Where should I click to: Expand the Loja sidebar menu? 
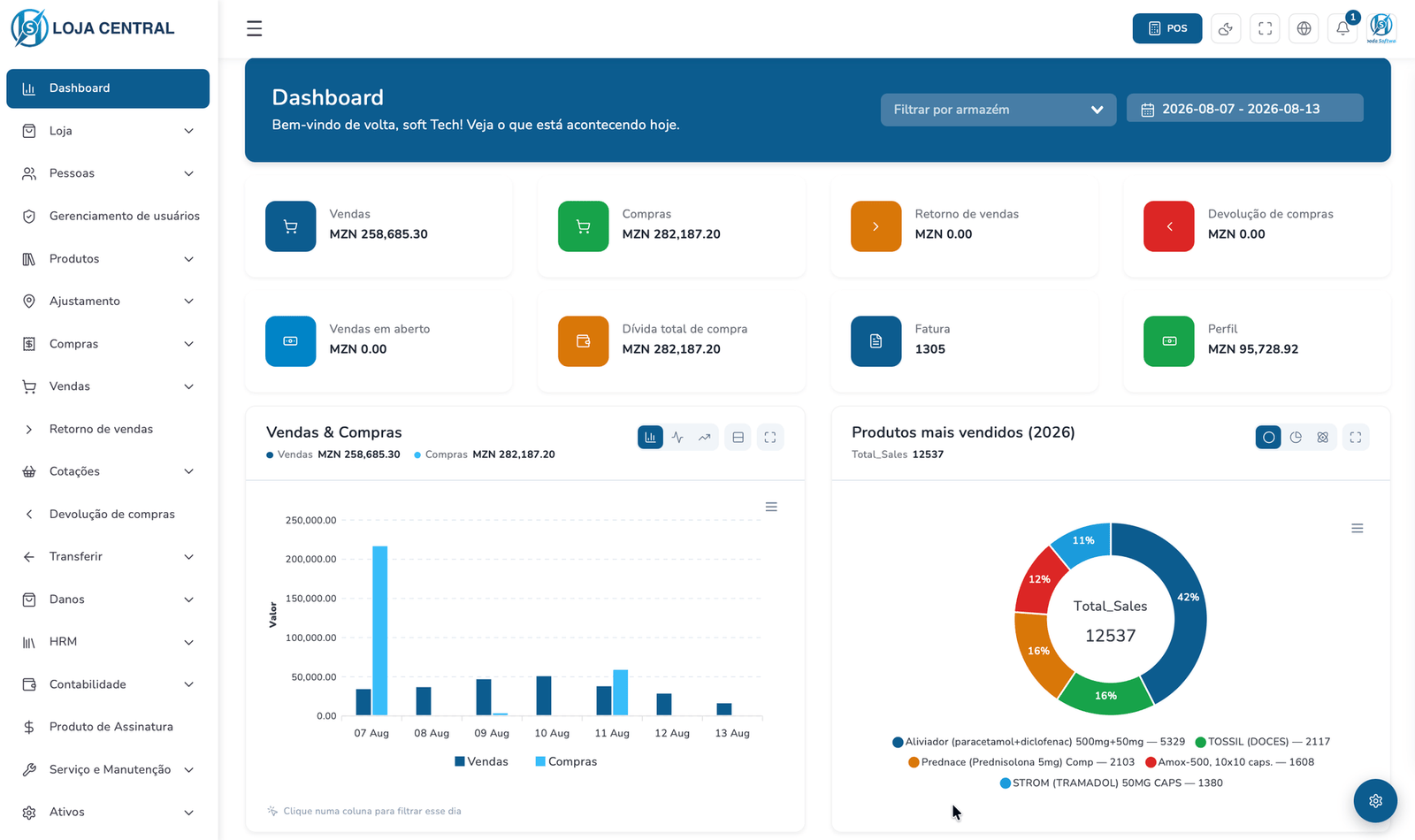point(108,131)
